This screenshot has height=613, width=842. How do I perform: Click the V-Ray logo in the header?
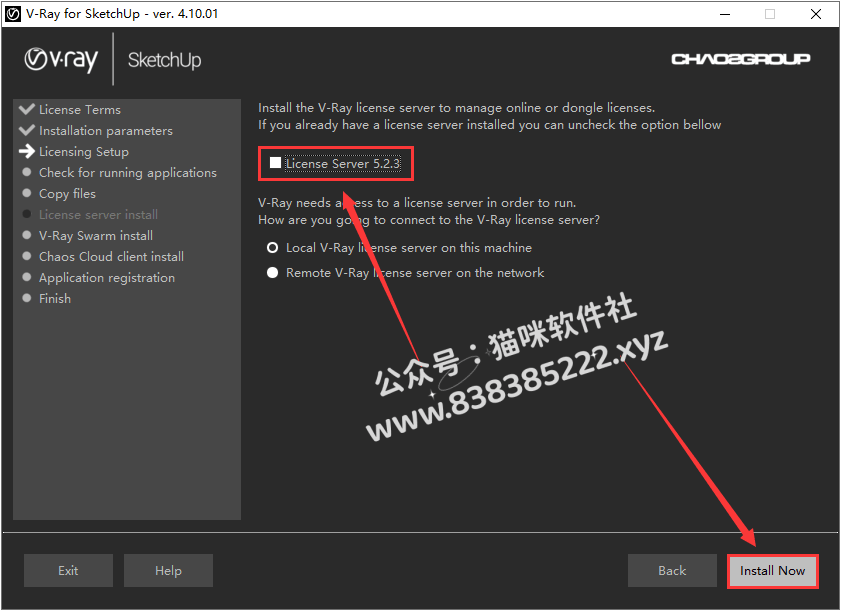click(x=61, y=60)
